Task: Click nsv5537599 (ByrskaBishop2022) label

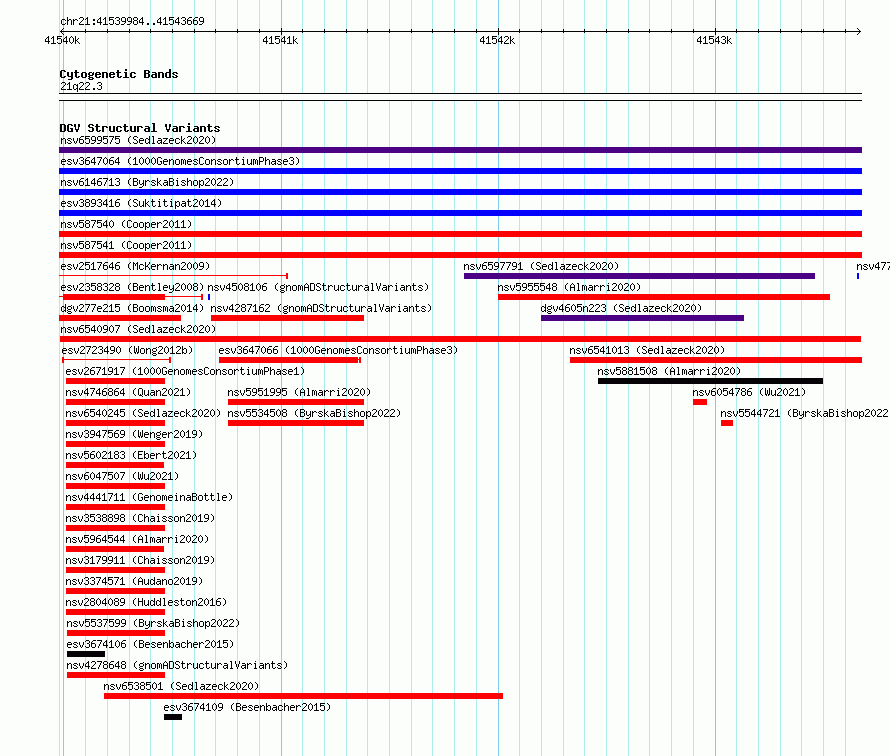Action: click(x=153, y=623)
